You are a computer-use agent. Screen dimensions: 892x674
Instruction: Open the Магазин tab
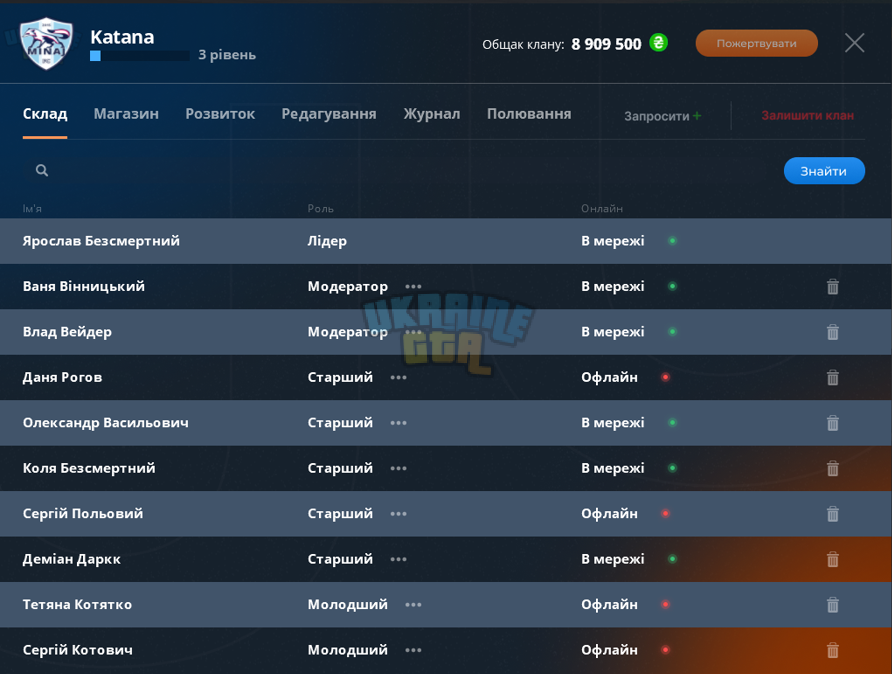point(126,114)
